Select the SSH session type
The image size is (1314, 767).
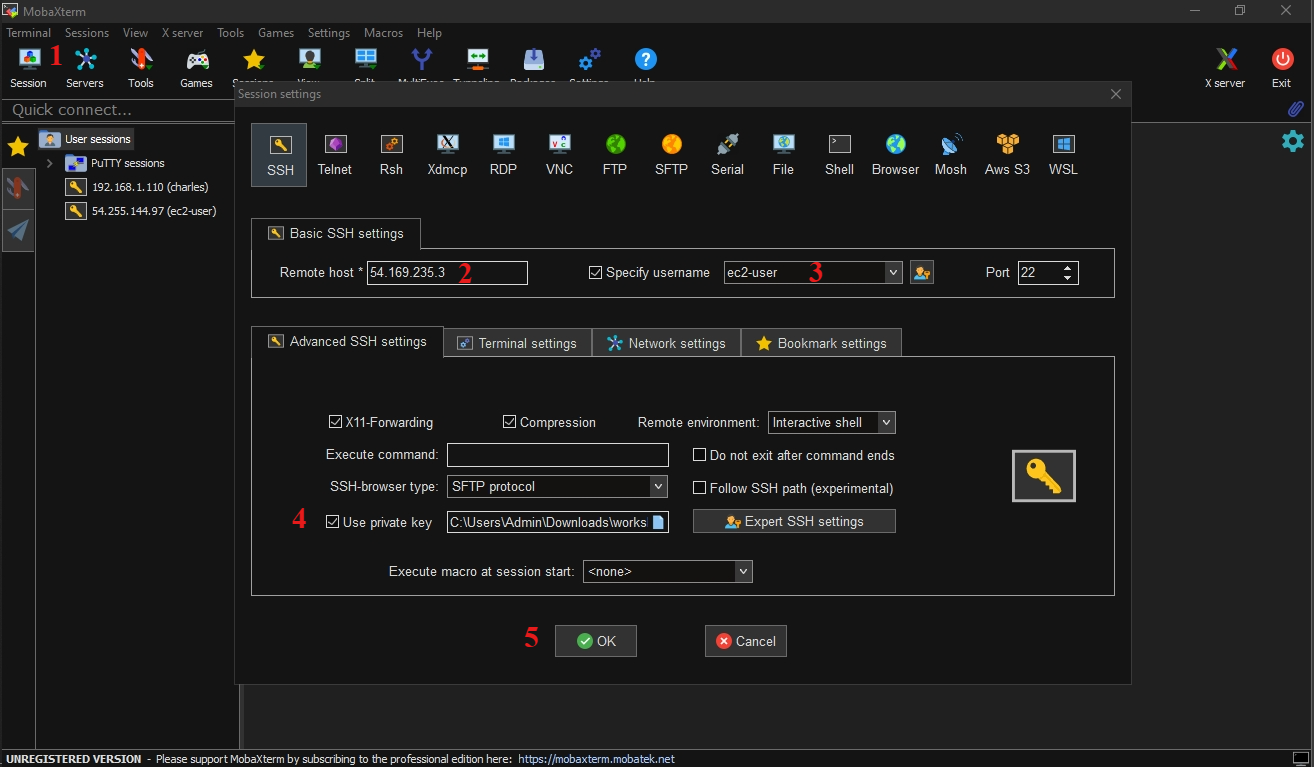[279, 154]
